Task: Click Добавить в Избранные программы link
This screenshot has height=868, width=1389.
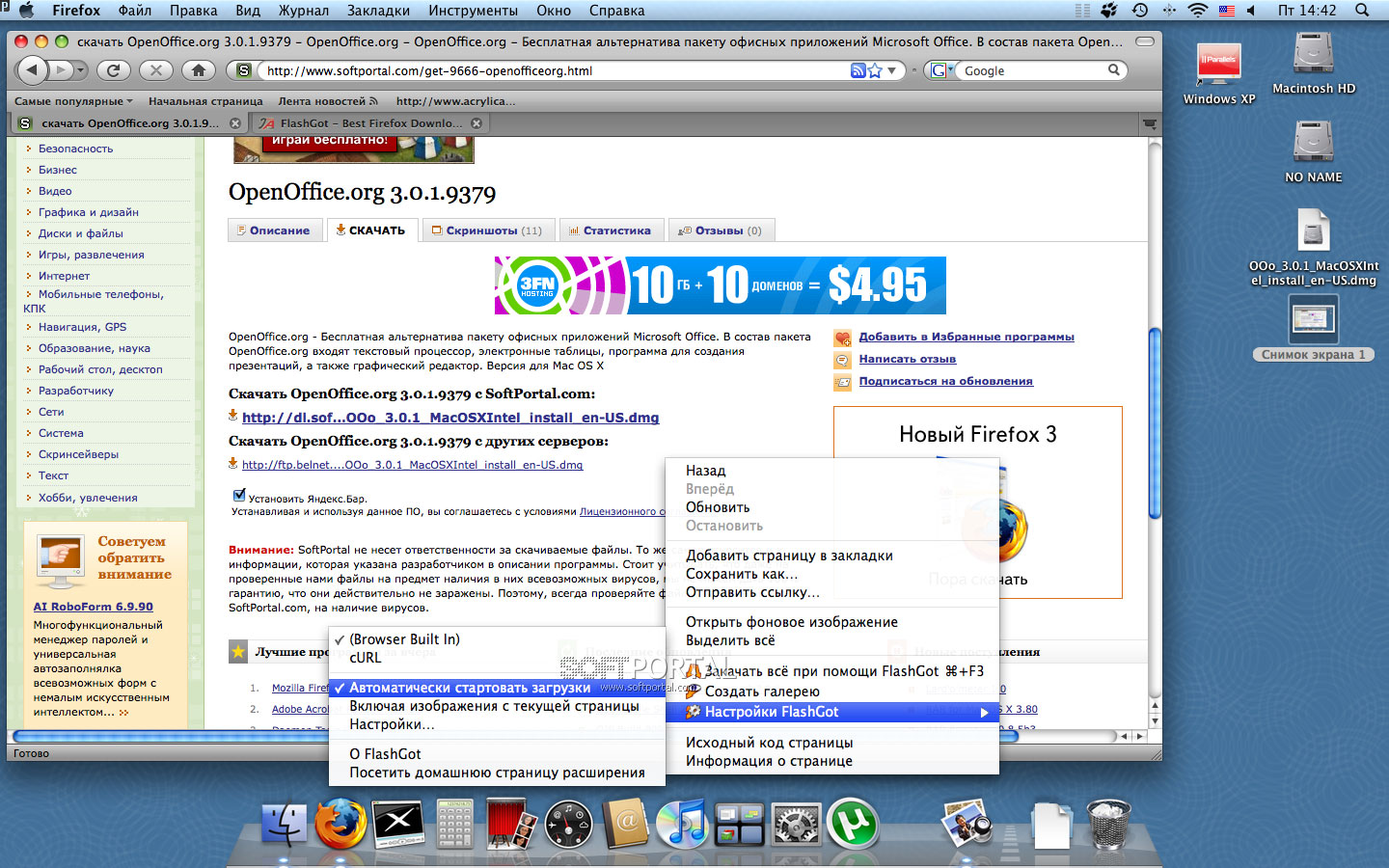Action: [967, 337]
